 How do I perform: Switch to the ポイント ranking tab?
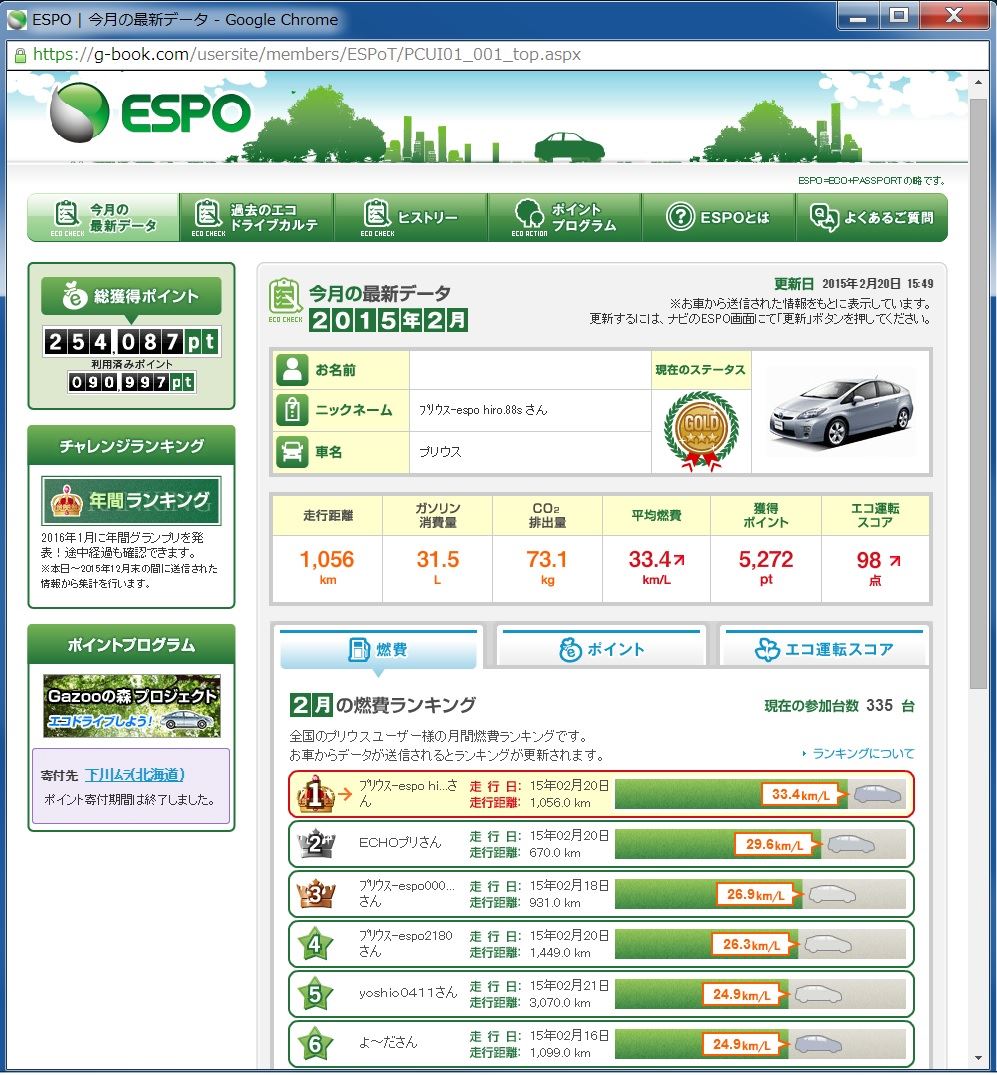(601, 649)
